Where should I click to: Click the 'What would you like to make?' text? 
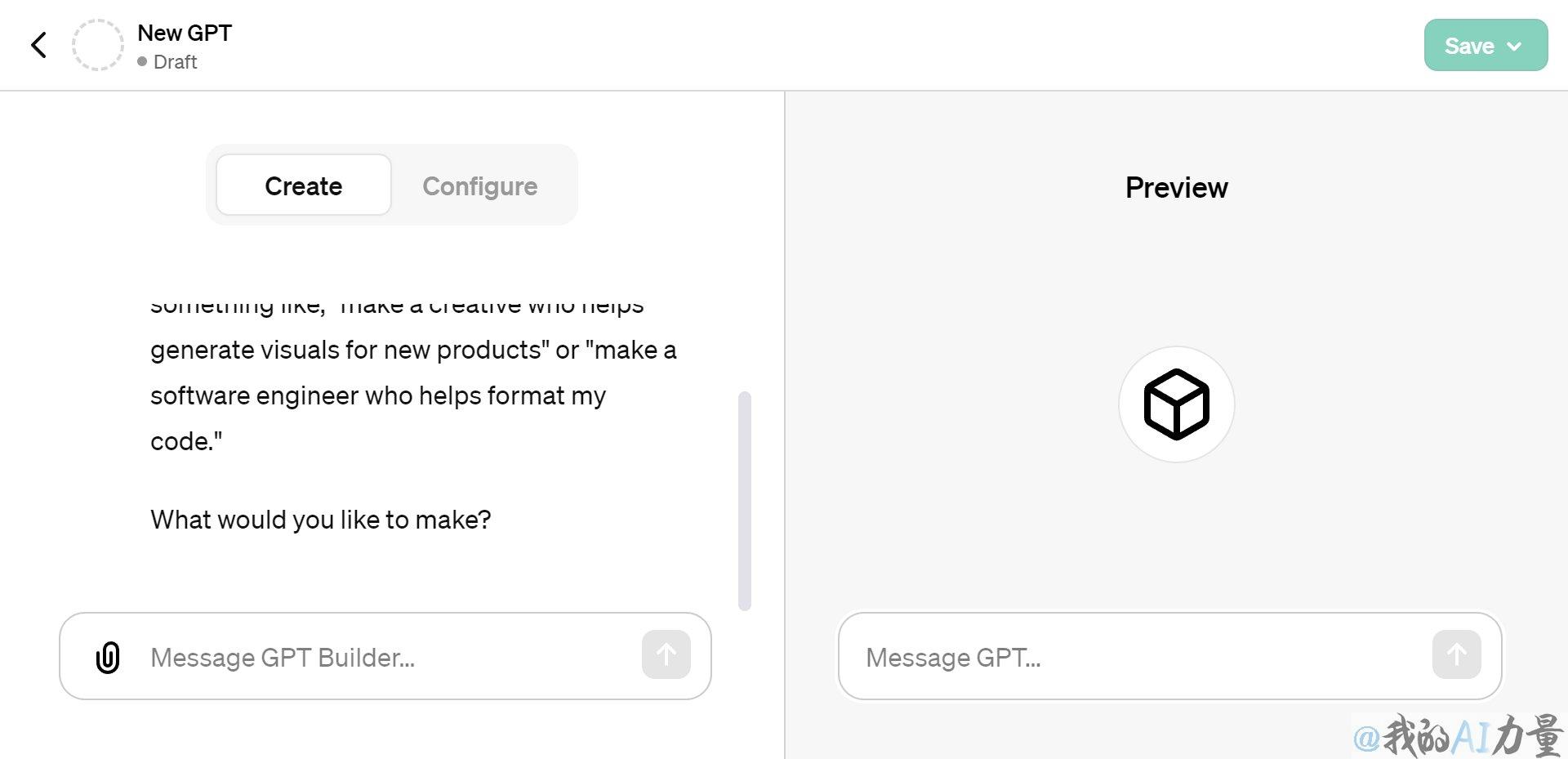321,520
